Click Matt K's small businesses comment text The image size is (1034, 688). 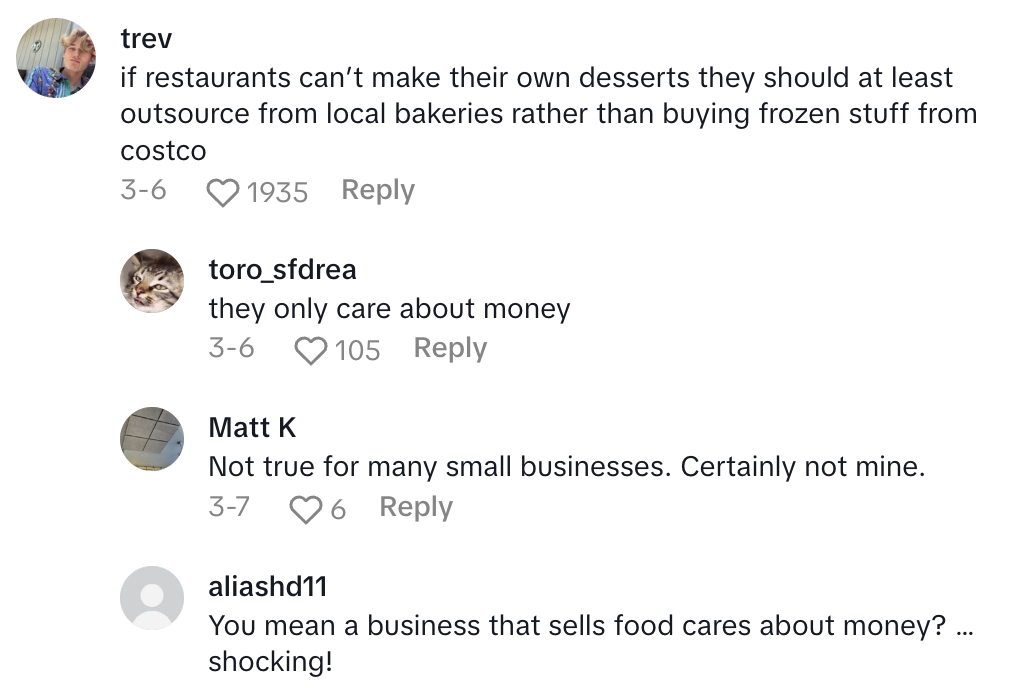click(566, 467)
